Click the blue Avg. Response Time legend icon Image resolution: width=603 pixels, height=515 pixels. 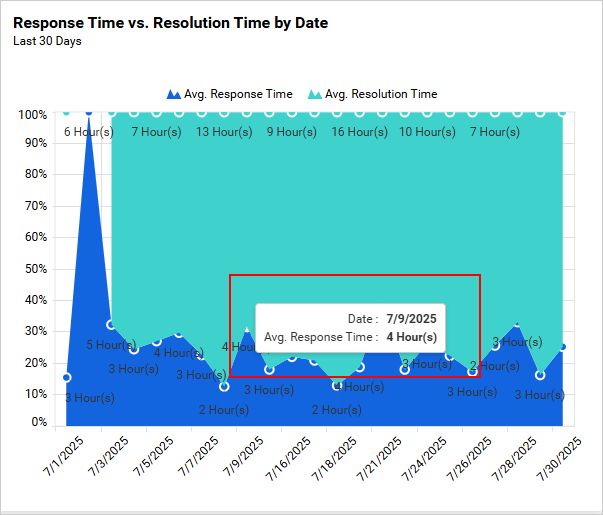(x=173, y=94)
